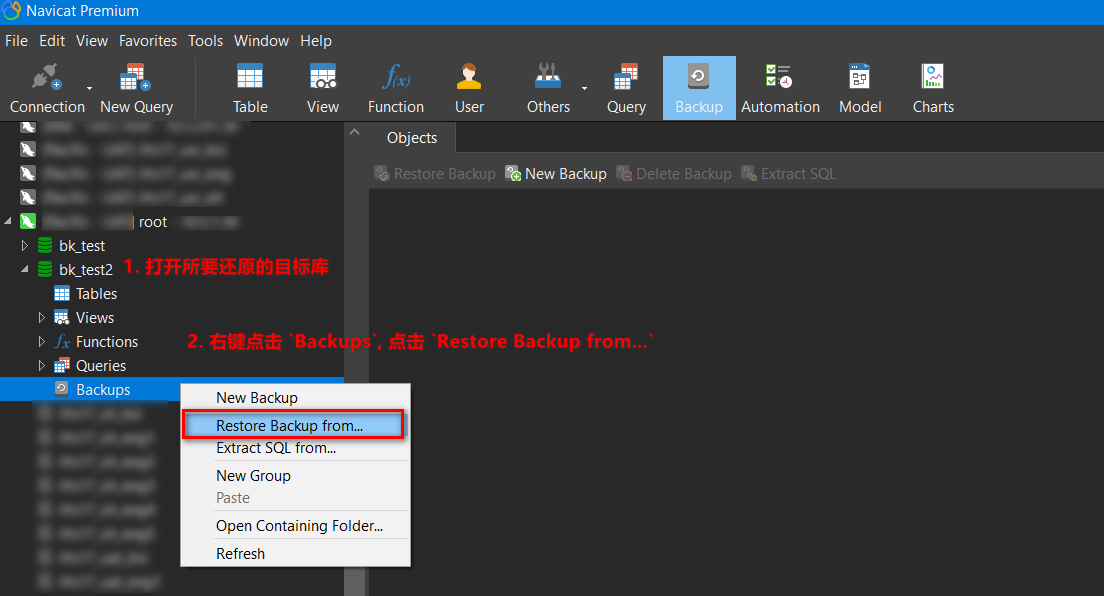Click the Extract SQL button
The image size is (1104, 596).
(x=789, y=174)
